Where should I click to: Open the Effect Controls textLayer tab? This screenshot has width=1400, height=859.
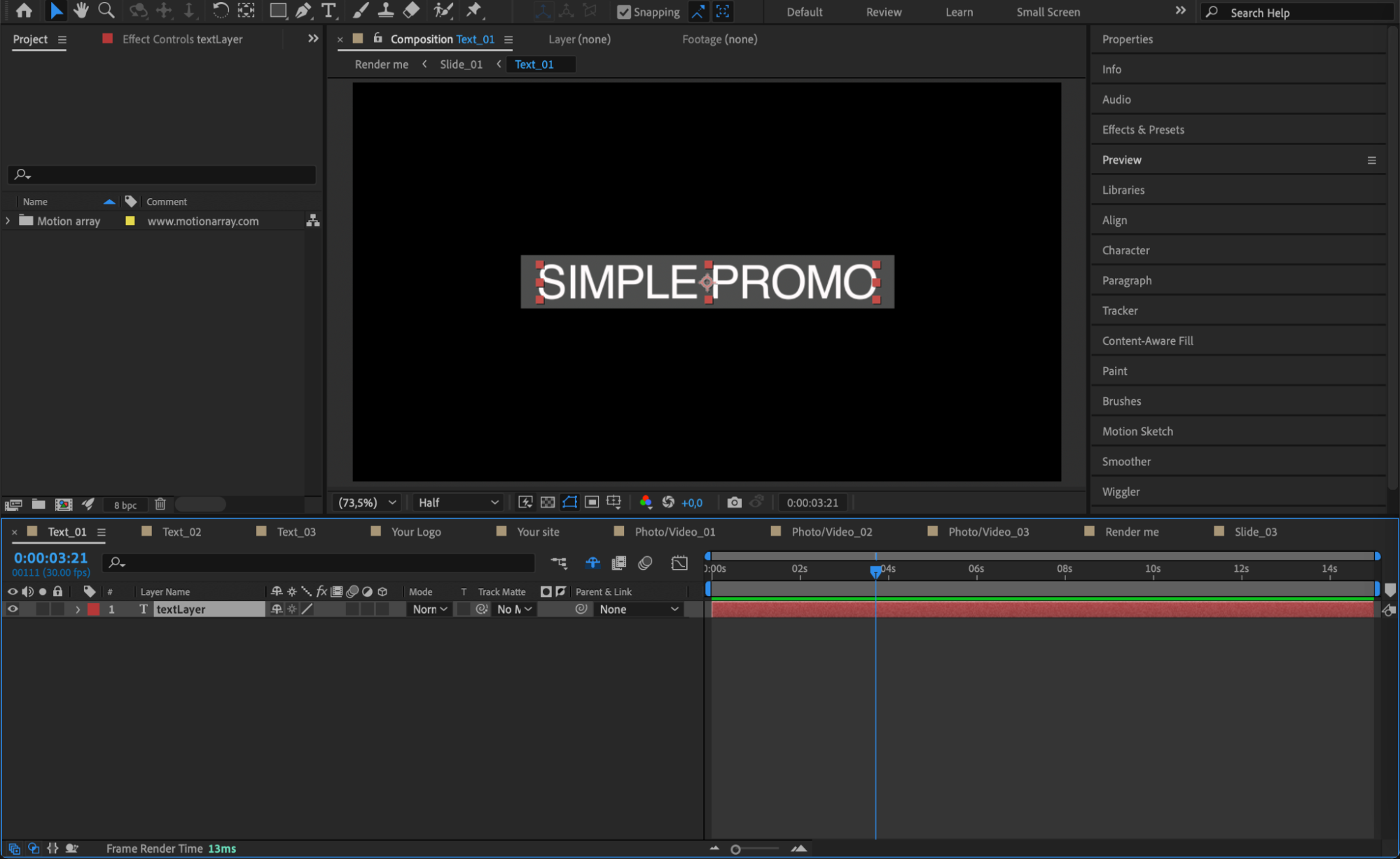181,39
